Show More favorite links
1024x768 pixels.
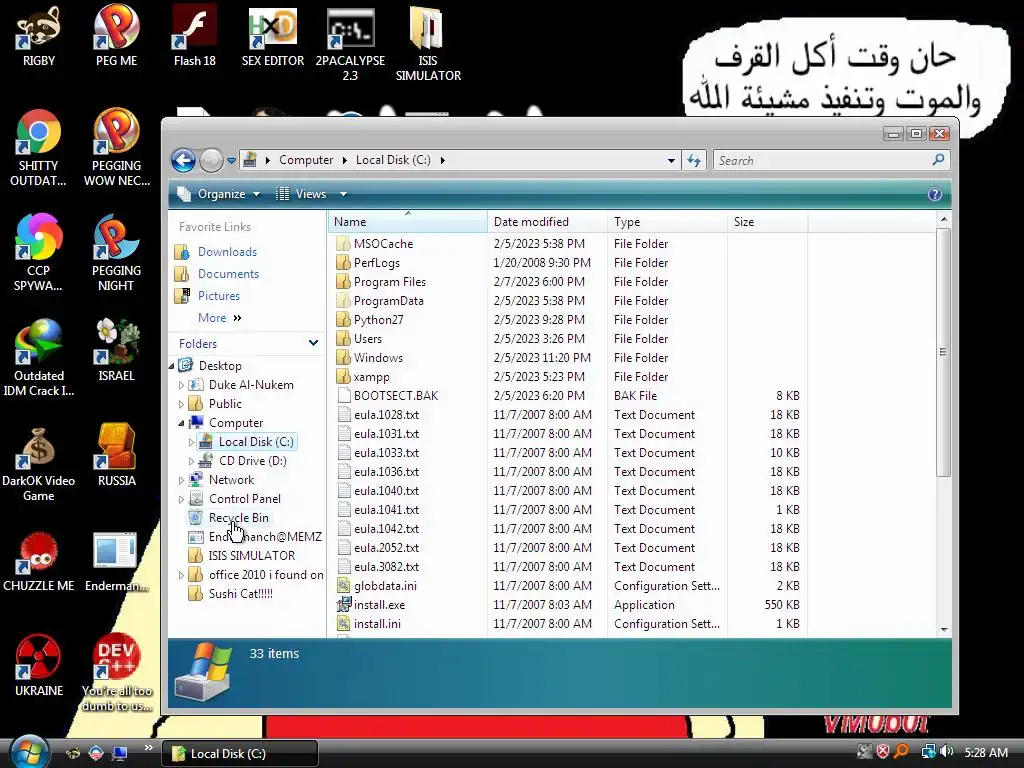[x=219, y=318]
